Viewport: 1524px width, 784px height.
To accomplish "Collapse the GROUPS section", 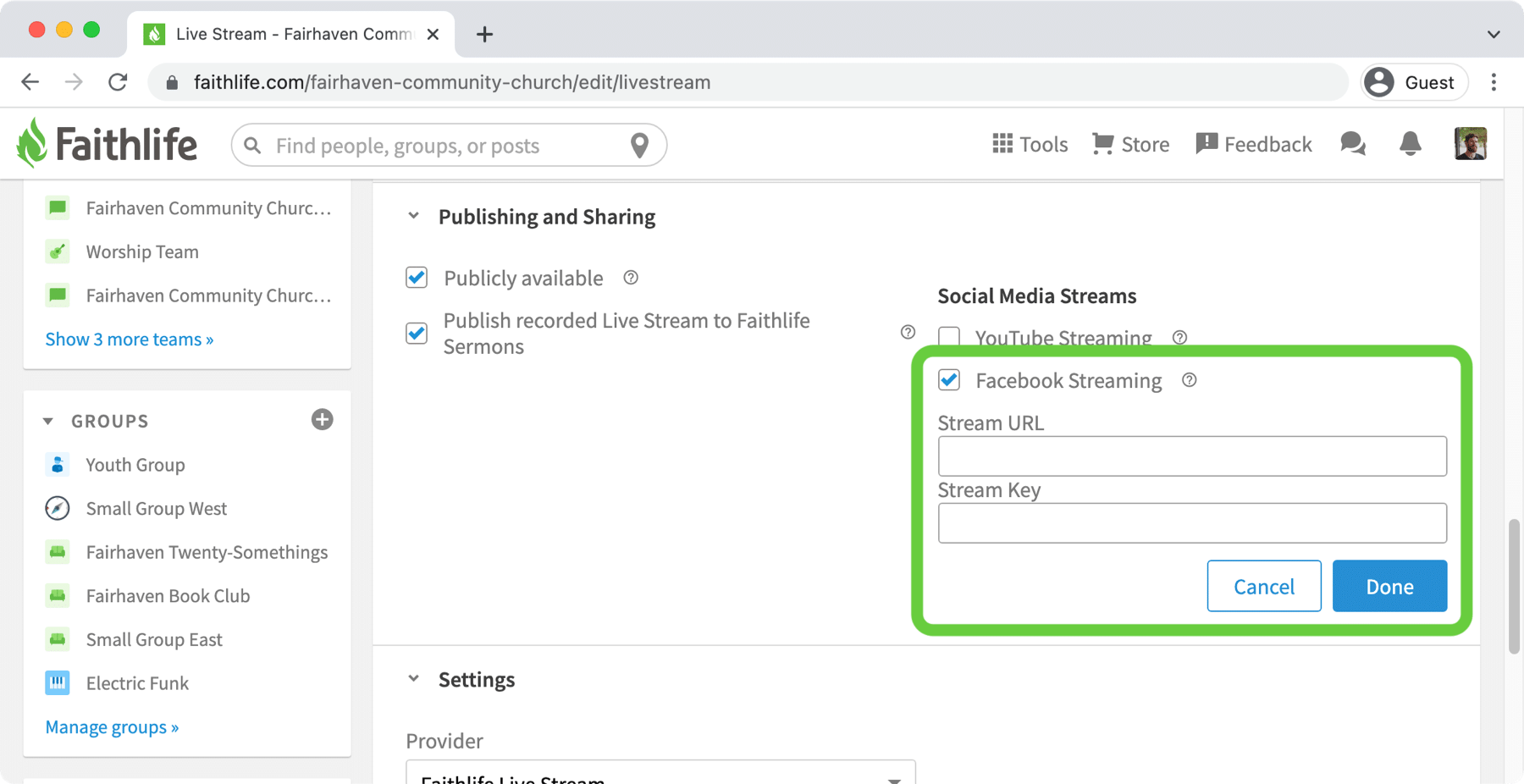I will pyautogui.click(x=48, y=421).
